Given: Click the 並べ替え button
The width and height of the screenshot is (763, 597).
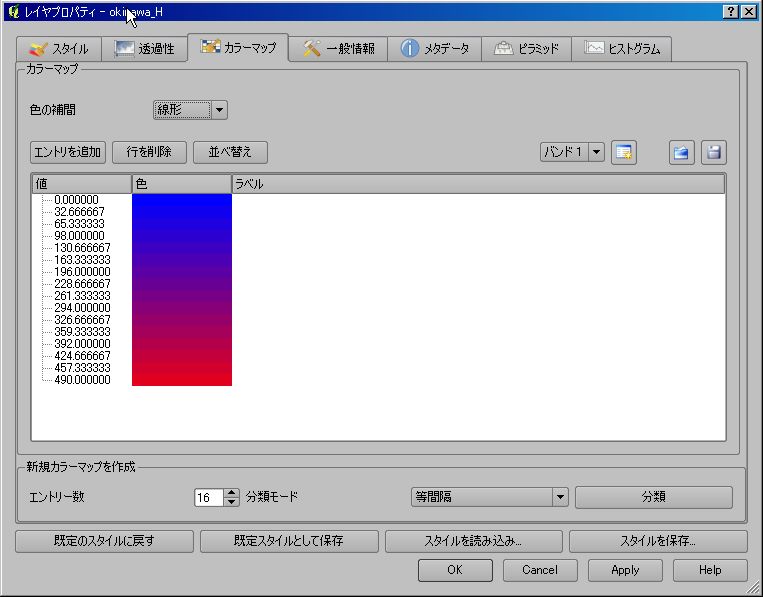Looking at the screenshot, I should point(230,152).
